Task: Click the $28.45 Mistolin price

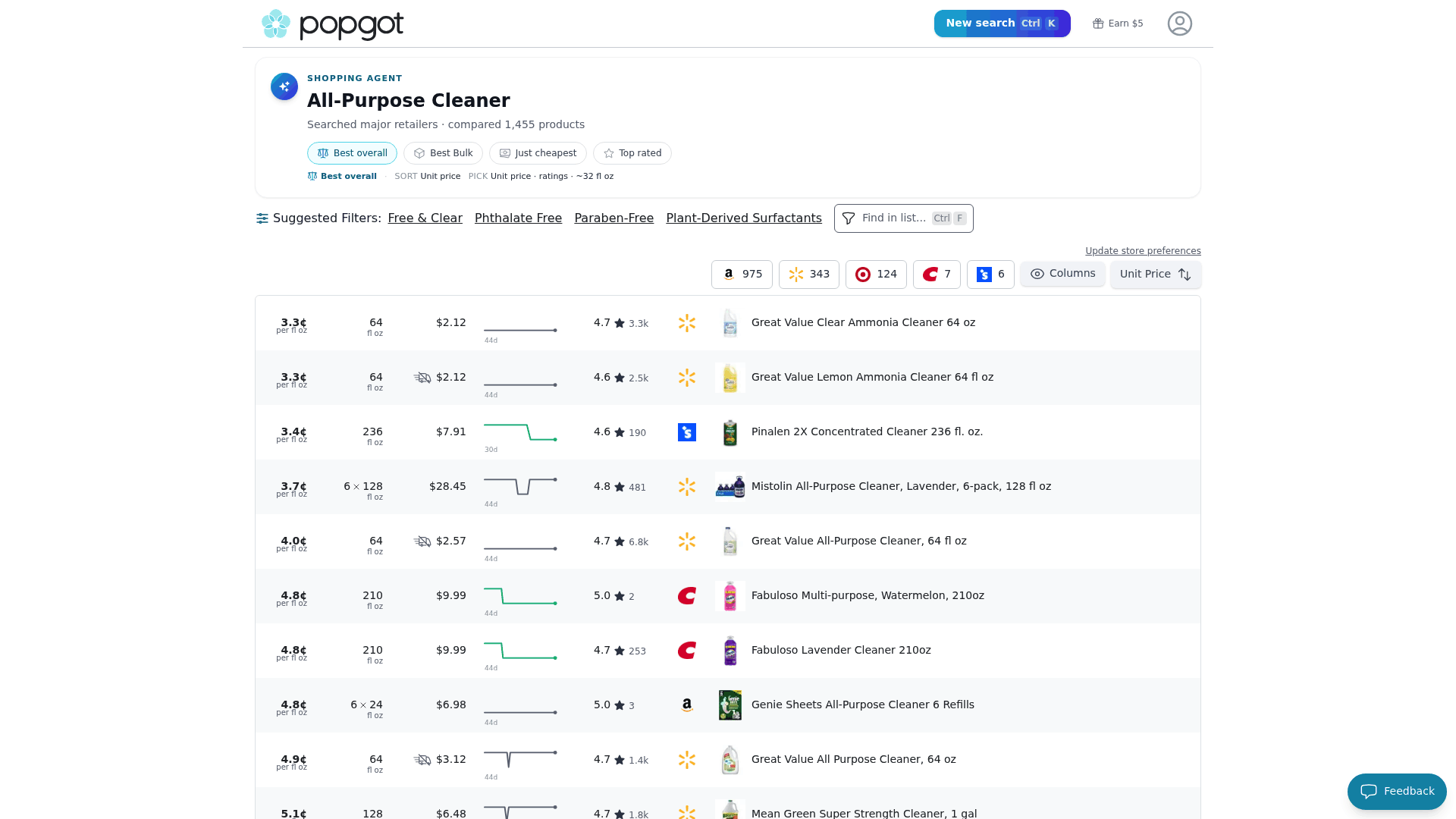Action: point(447,486)
